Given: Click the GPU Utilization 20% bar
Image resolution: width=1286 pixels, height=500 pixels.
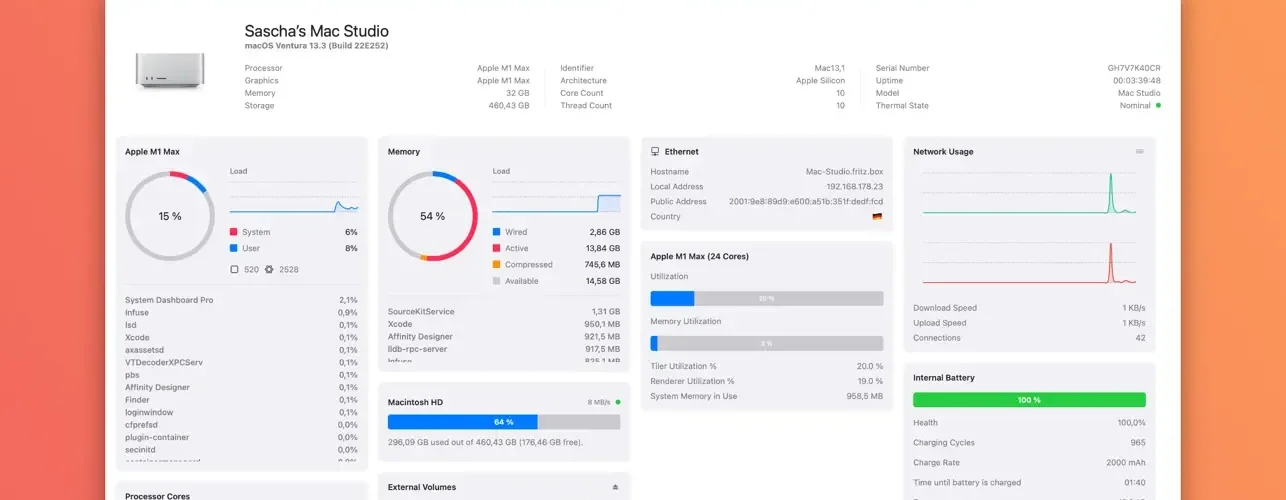Looking at the screenshot, I should tap(767, 298).
